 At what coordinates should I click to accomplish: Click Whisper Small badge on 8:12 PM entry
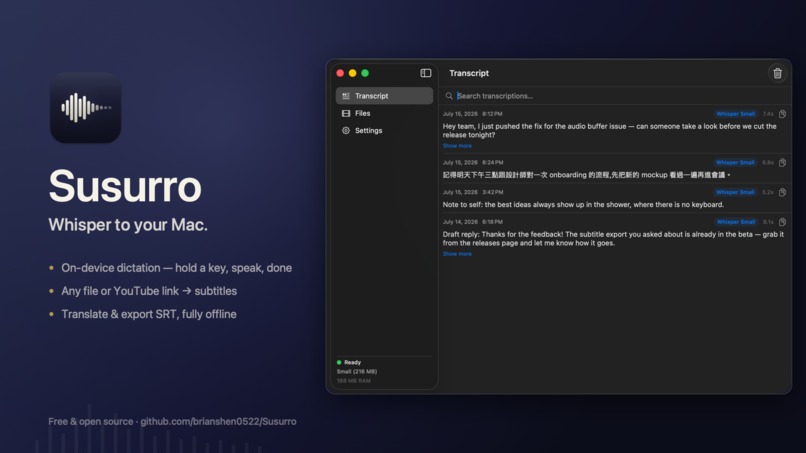[736, 114]
